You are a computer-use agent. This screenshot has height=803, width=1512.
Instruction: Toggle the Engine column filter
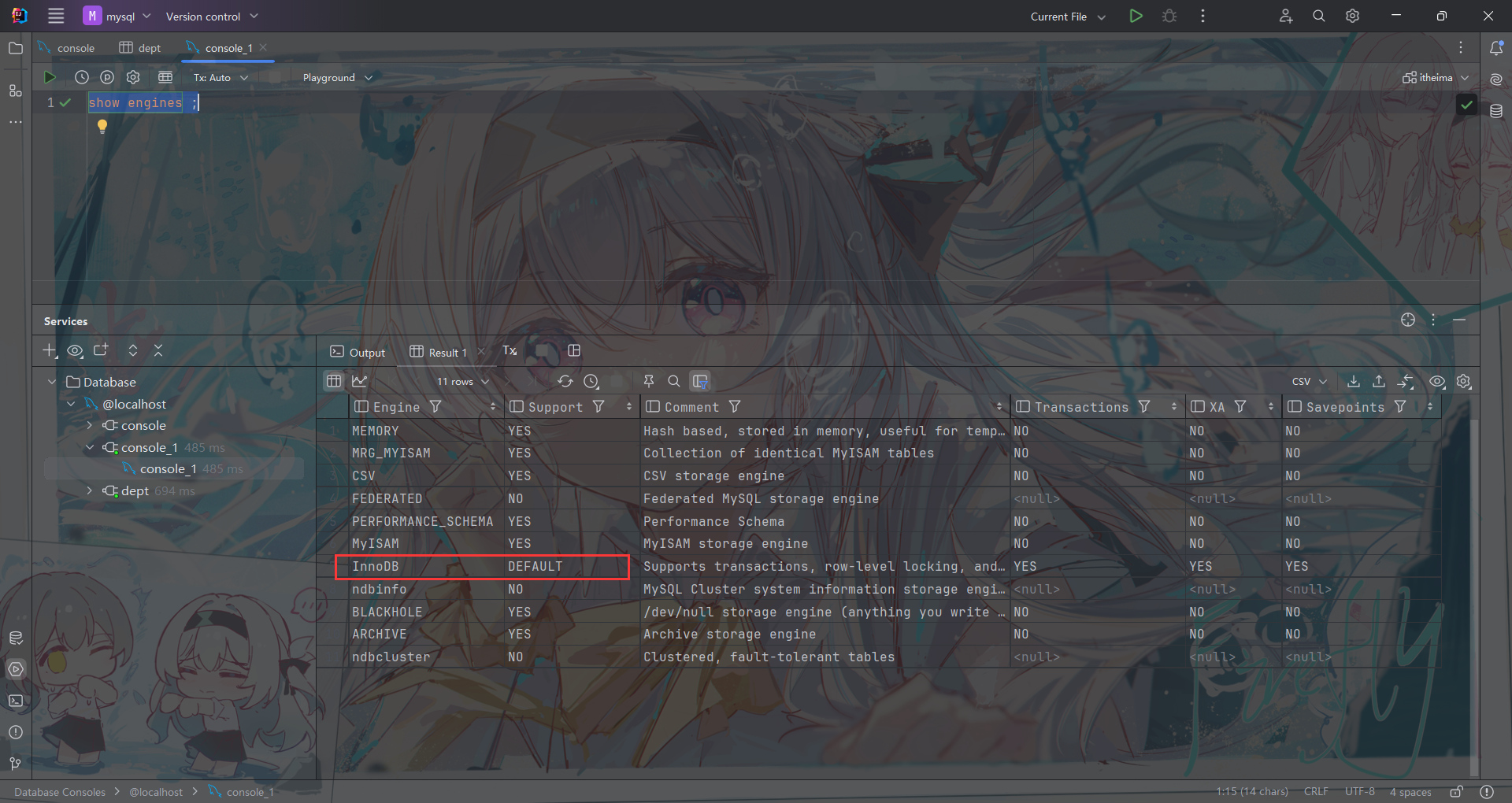[435, 406]
